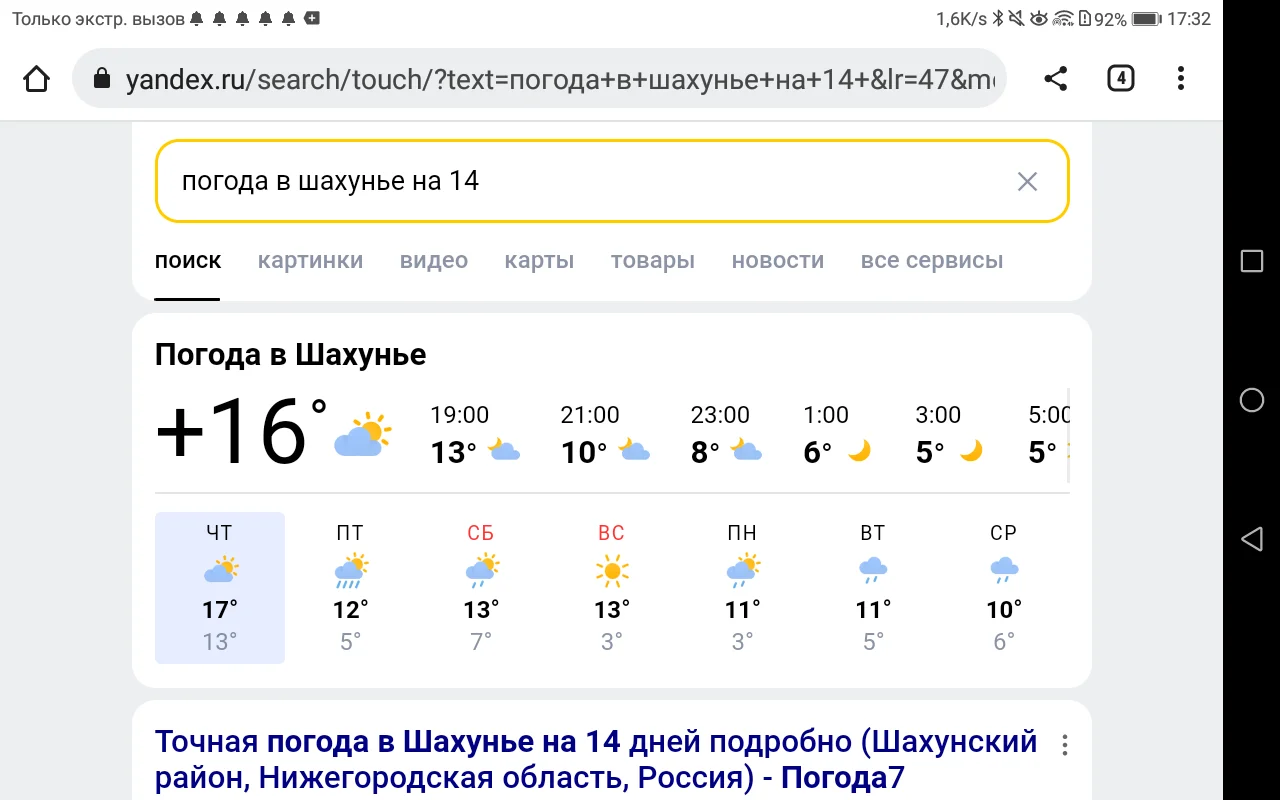Screen dimensions: 1280x800
Task: Open the Погода7 forecast link
Action: click(596, 758)
